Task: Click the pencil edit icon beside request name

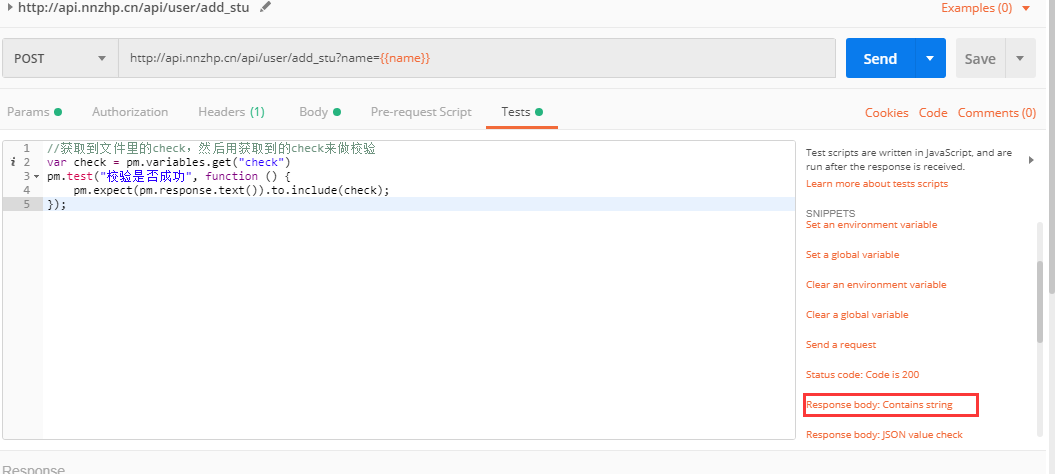Action: click(266, 7)
